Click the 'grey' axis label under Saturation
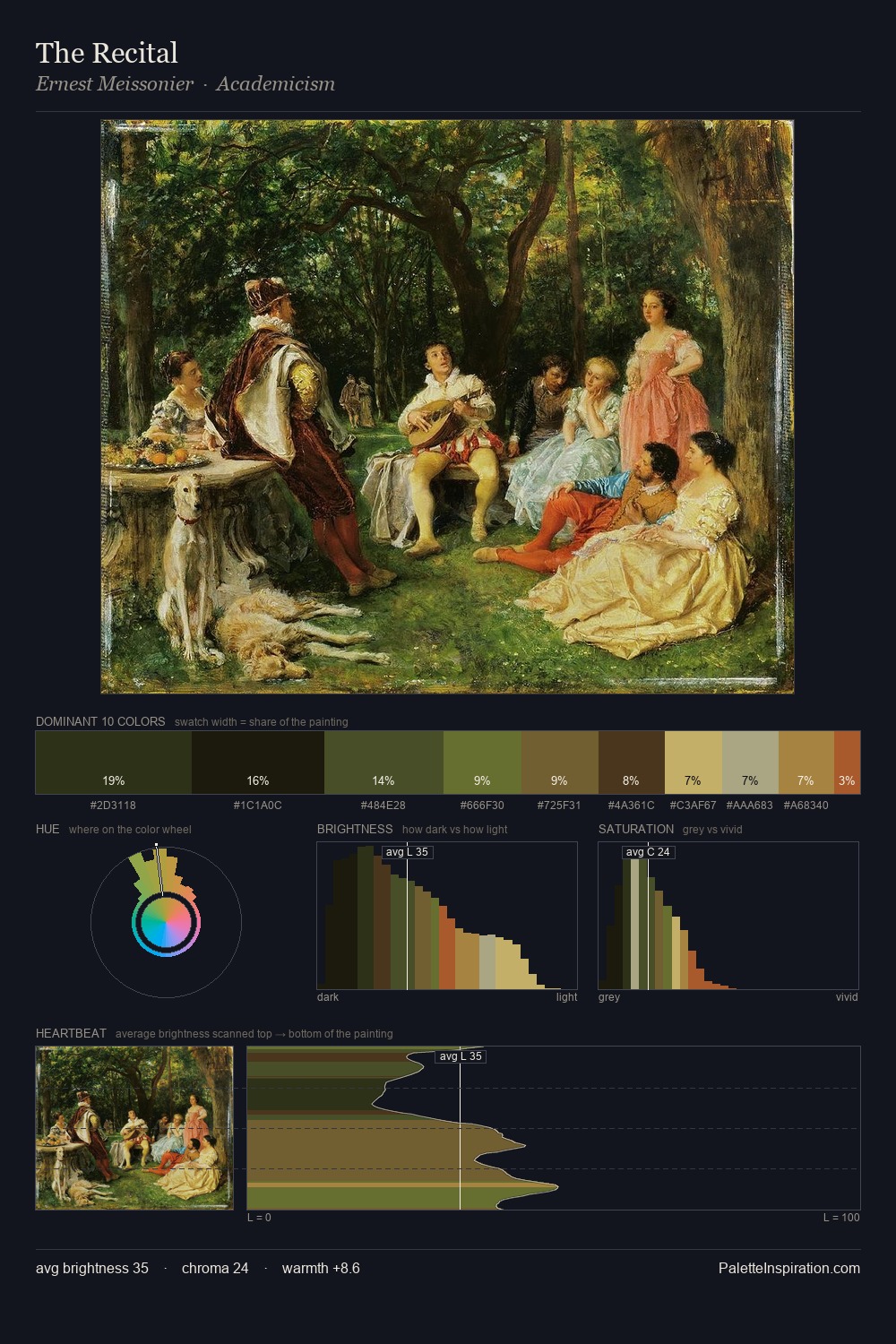The image size is (896, 1344). point(609,997)
